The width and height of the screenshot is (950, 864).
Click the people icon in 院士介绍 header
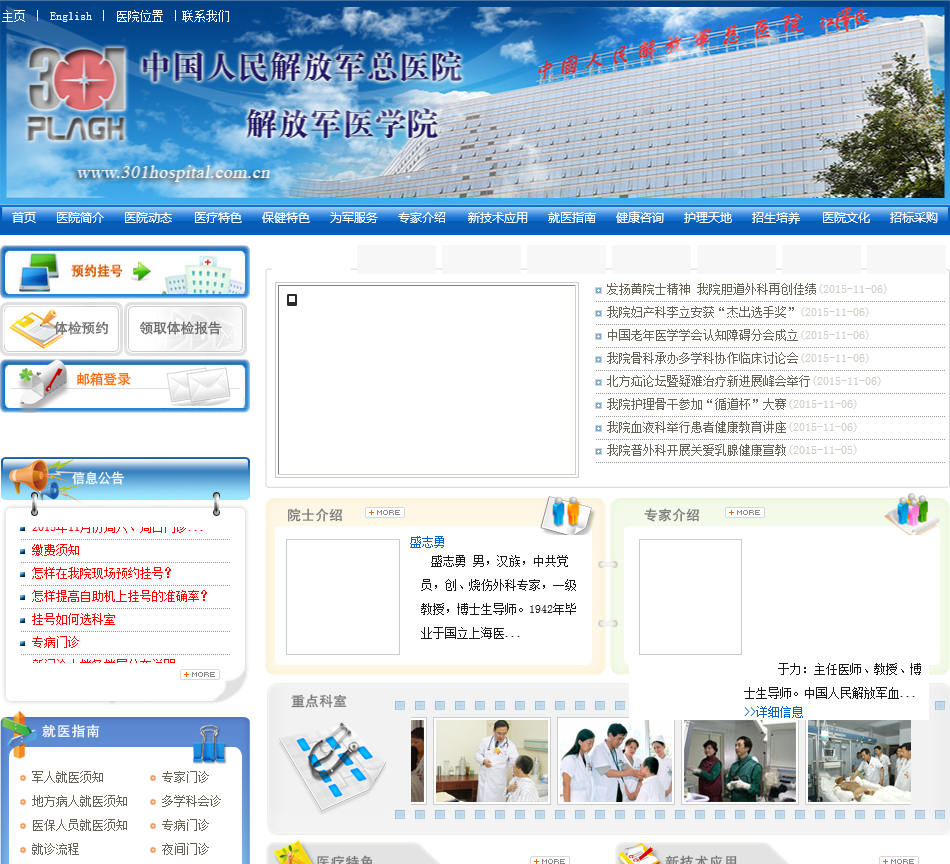(x=566, y=515)
